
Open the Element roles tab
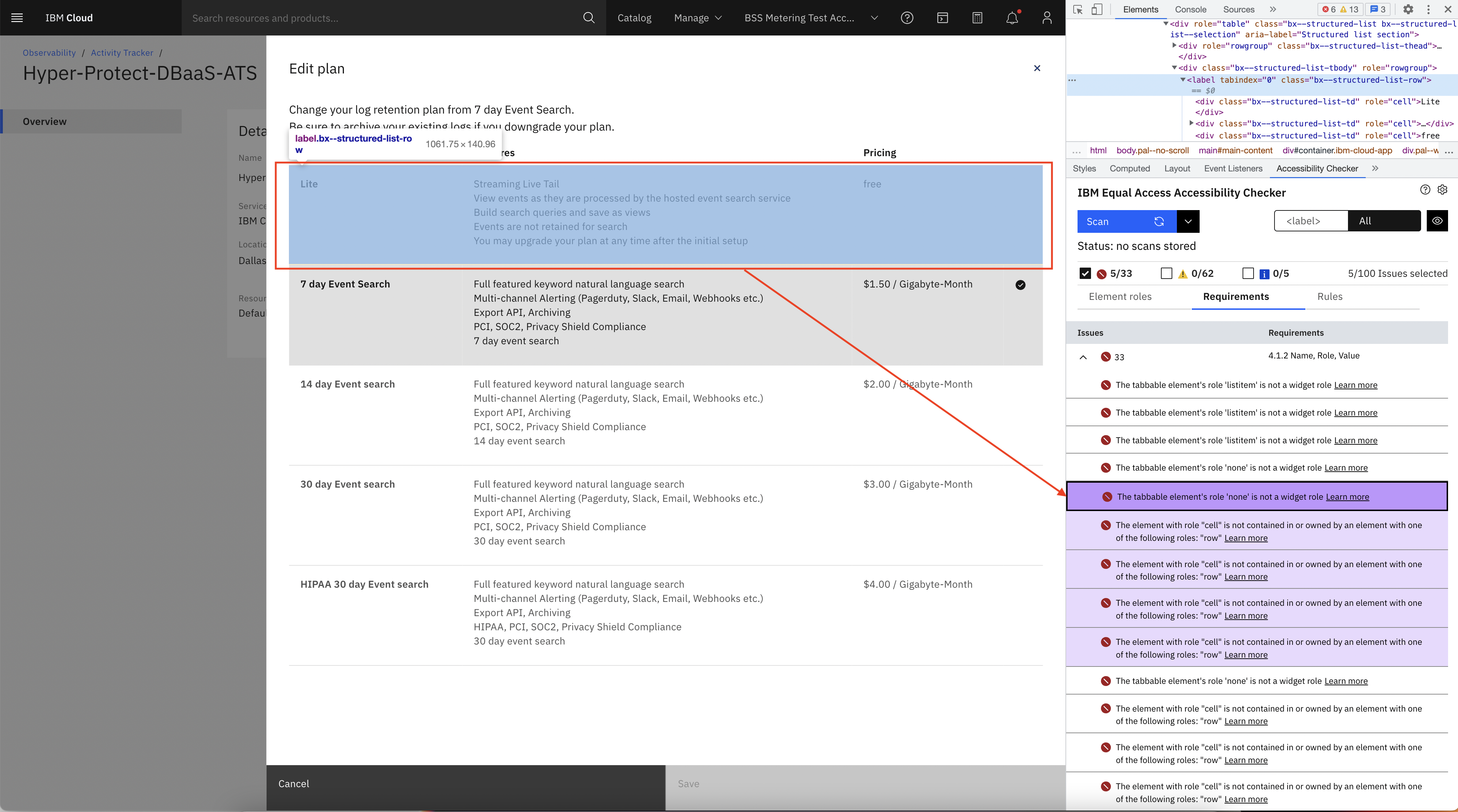(1119, 296)
